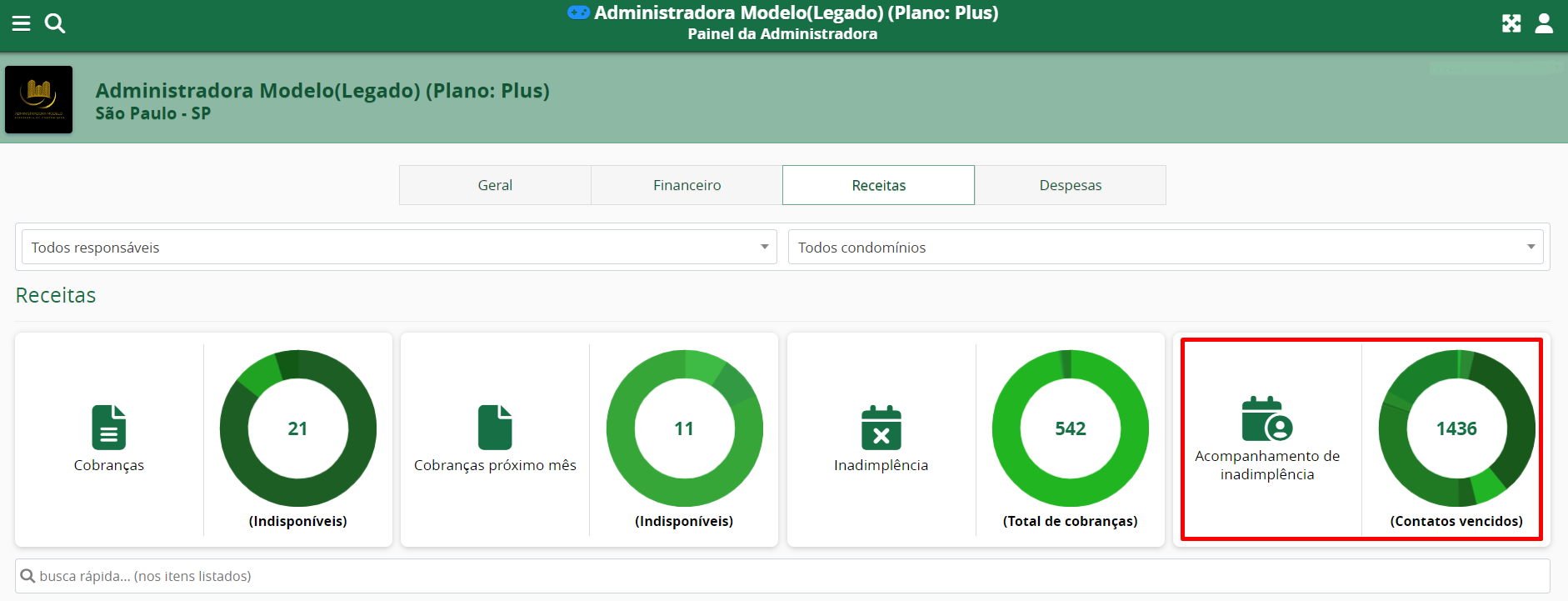Open the hamburger menu

pyautogui.click(x=21, y=23)
